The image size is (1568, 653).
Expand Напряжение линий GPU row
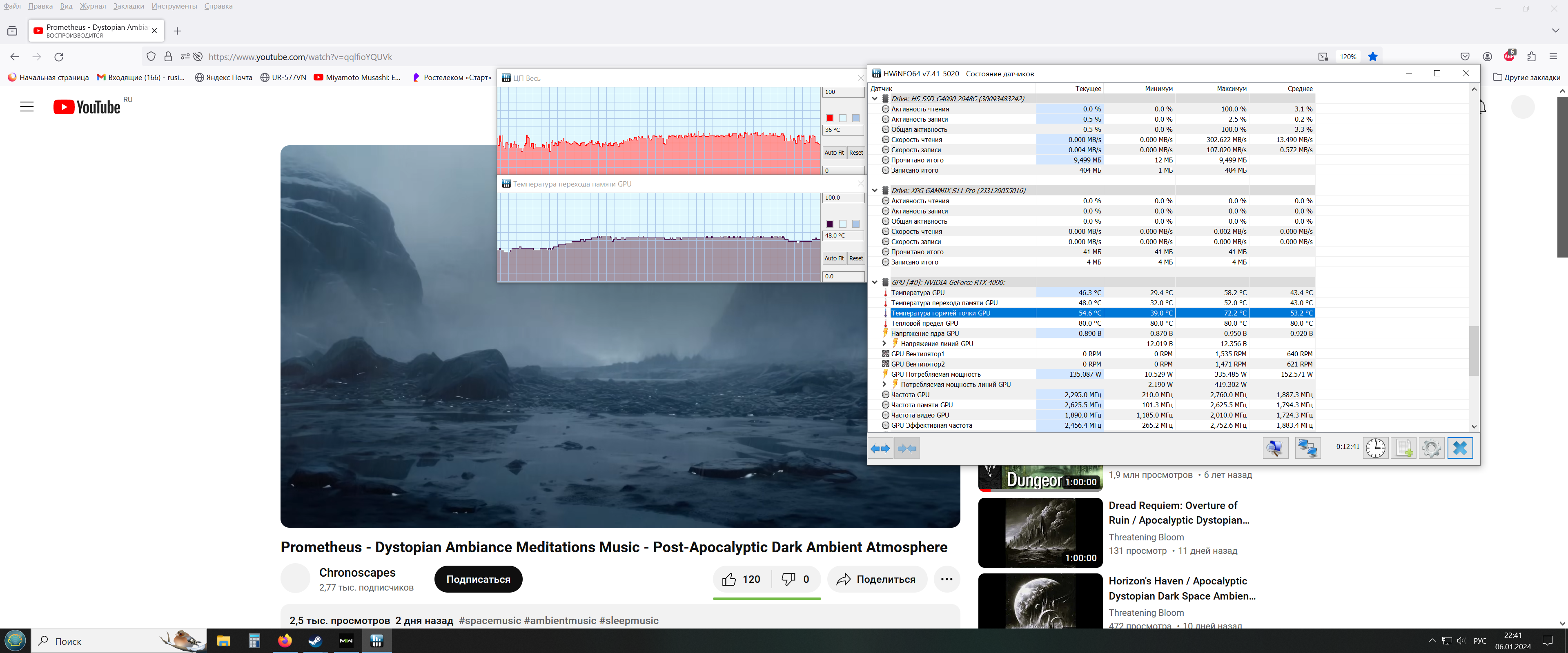884,344
